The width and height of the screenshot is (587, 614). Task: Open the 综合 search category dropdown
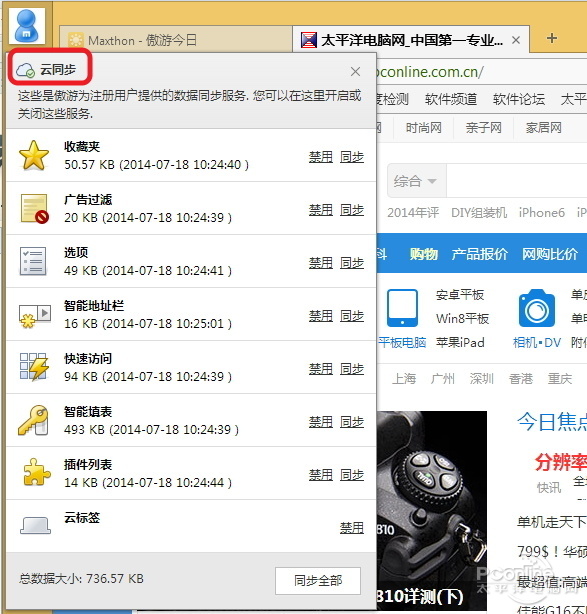point(417,181)
